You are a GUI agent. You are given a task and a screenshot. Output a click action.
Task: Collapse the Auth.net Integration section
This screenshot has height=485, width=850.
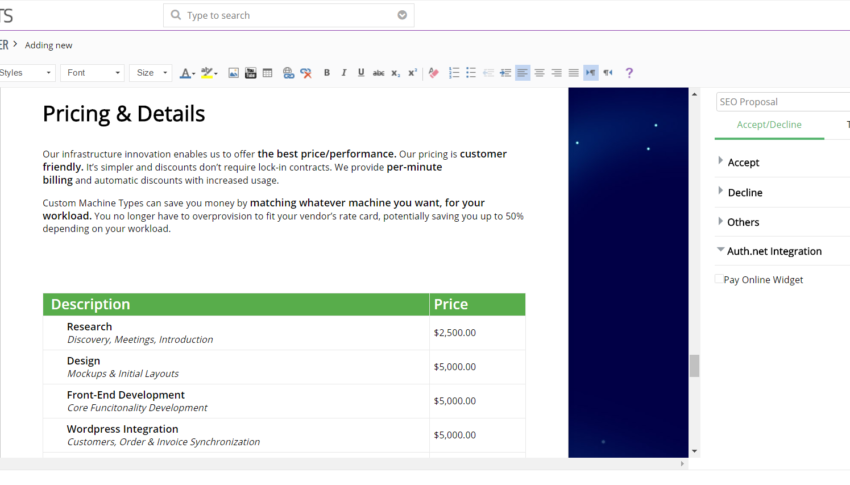point(720,250)
